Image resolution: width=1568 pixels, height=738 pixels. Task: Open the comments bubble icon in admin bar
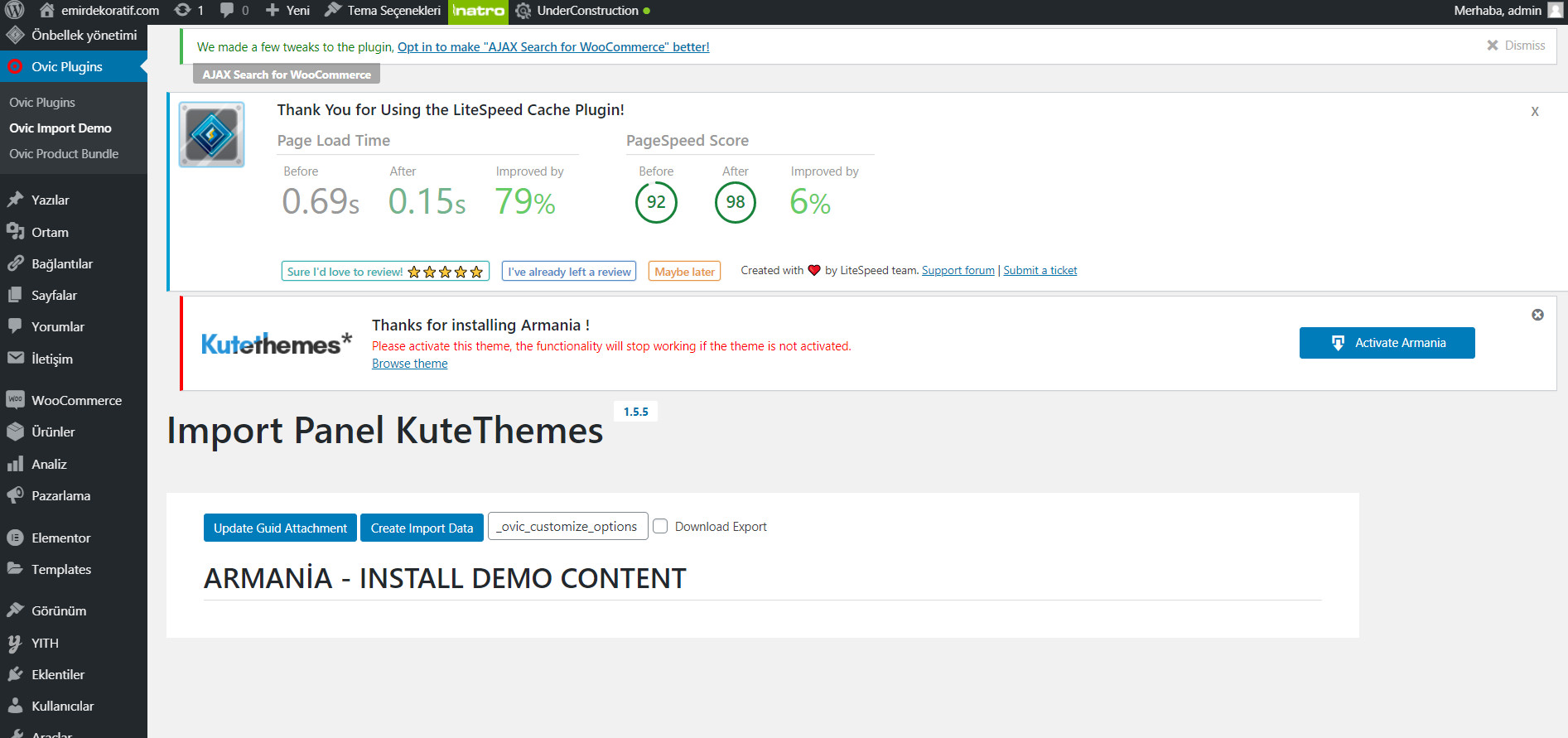227,11
